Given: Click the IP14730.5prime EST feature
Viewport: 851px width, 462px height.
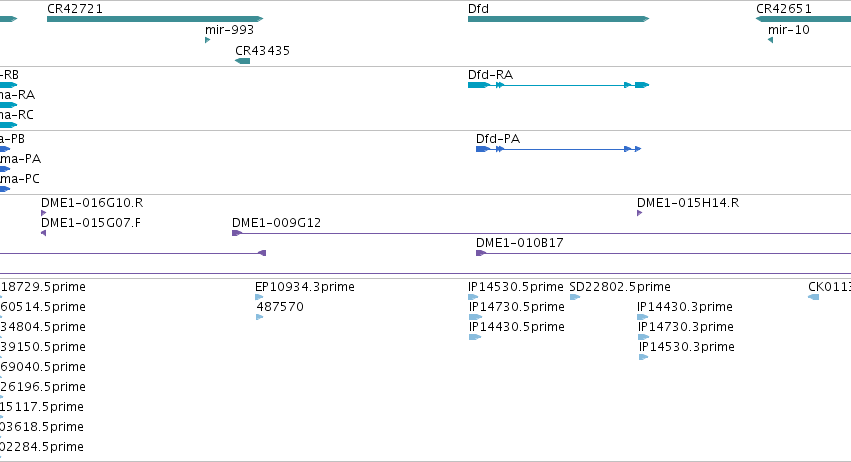Looking at the screenshot, I should tap(475, 317).
